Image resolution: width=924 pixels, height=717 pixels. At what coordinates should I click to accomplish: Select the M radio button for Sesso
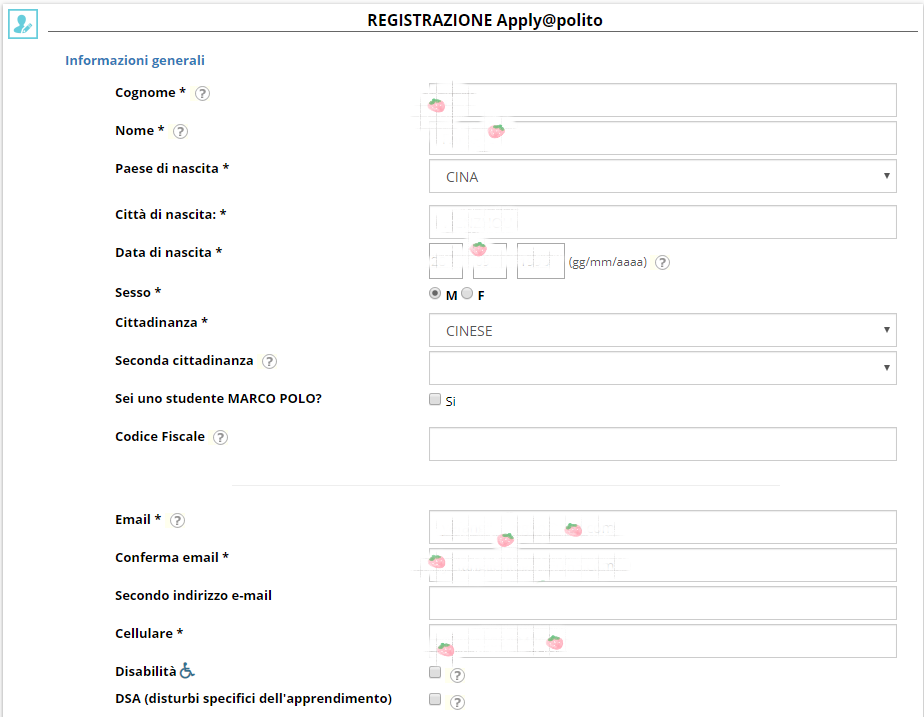435,294
